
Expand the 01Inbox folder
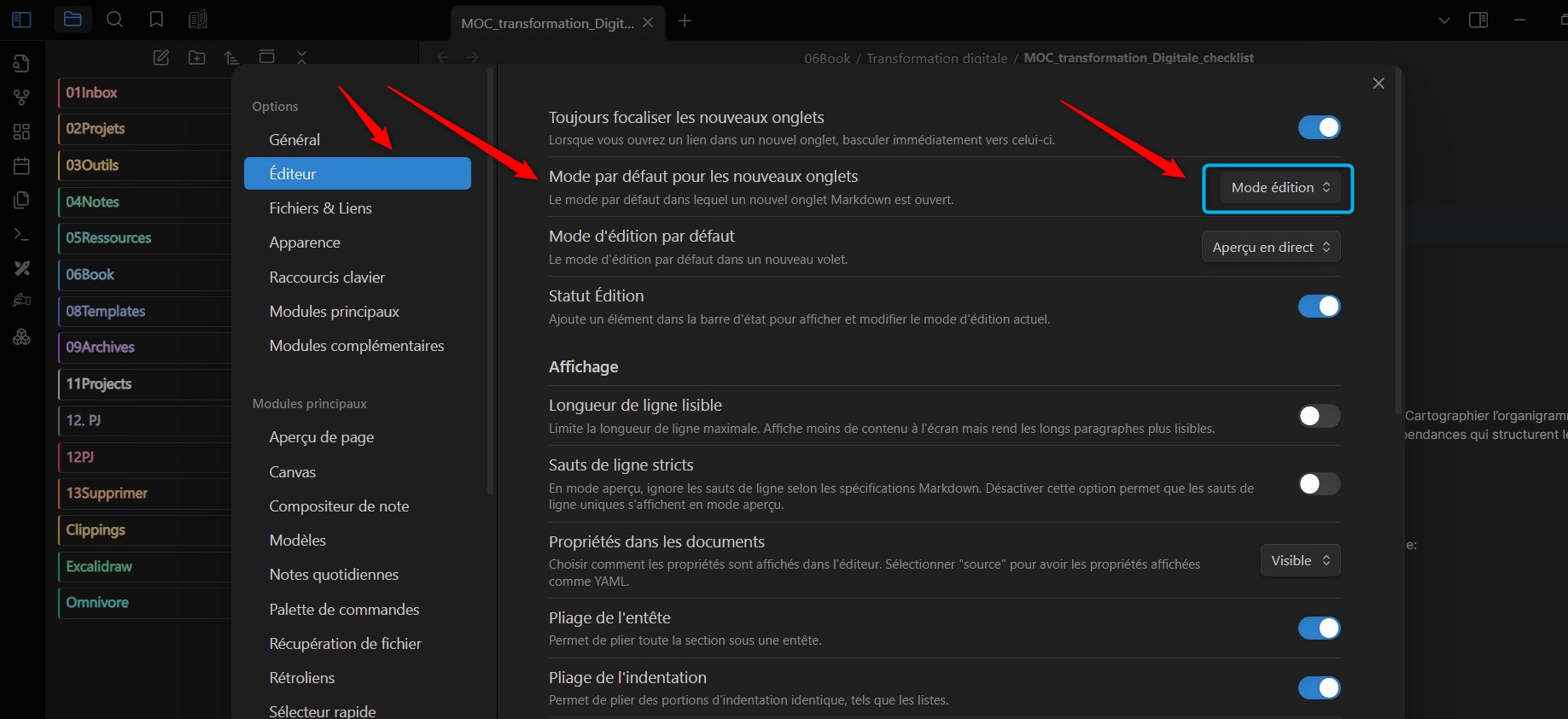[144, 92]
